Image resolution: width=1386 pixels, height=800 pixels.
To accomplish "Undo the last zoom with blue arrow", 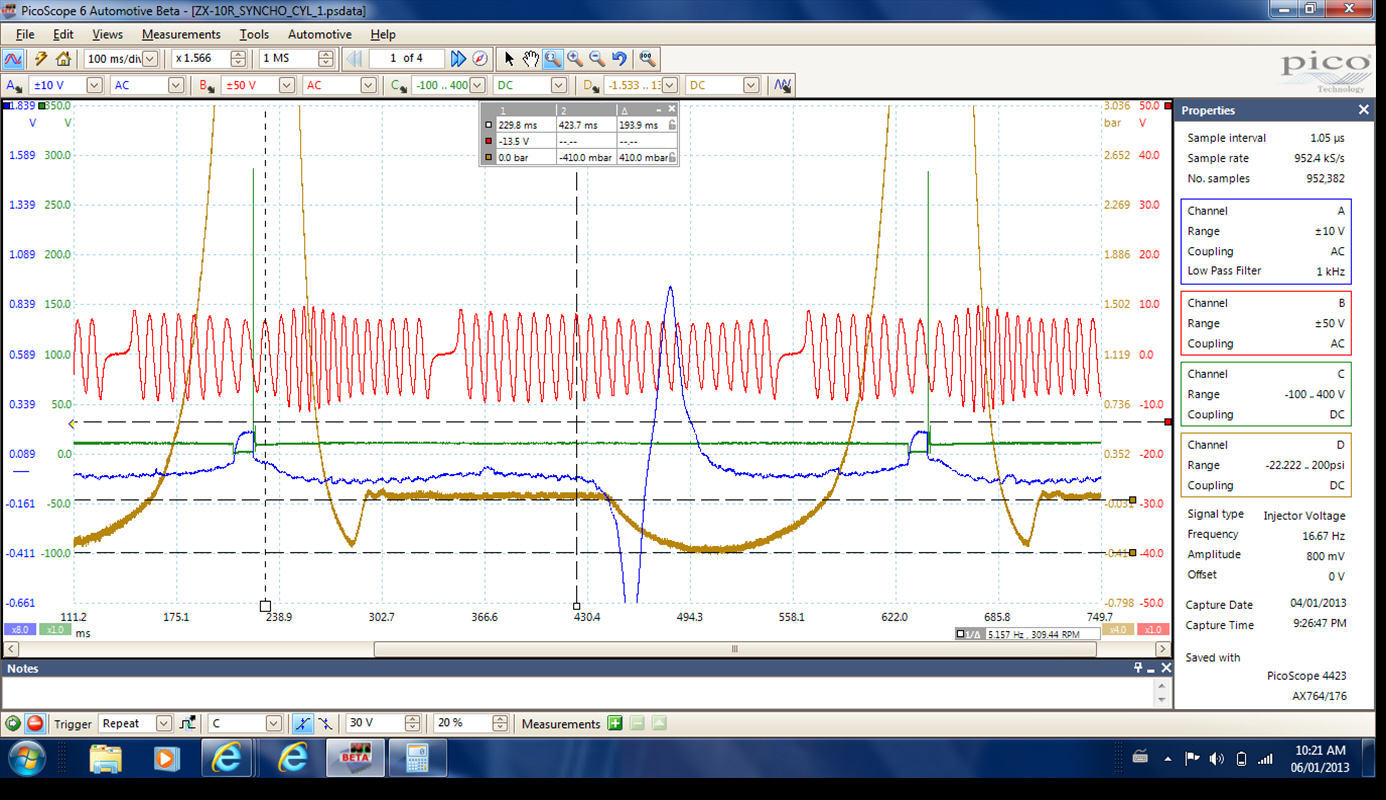I will [619, 59].
